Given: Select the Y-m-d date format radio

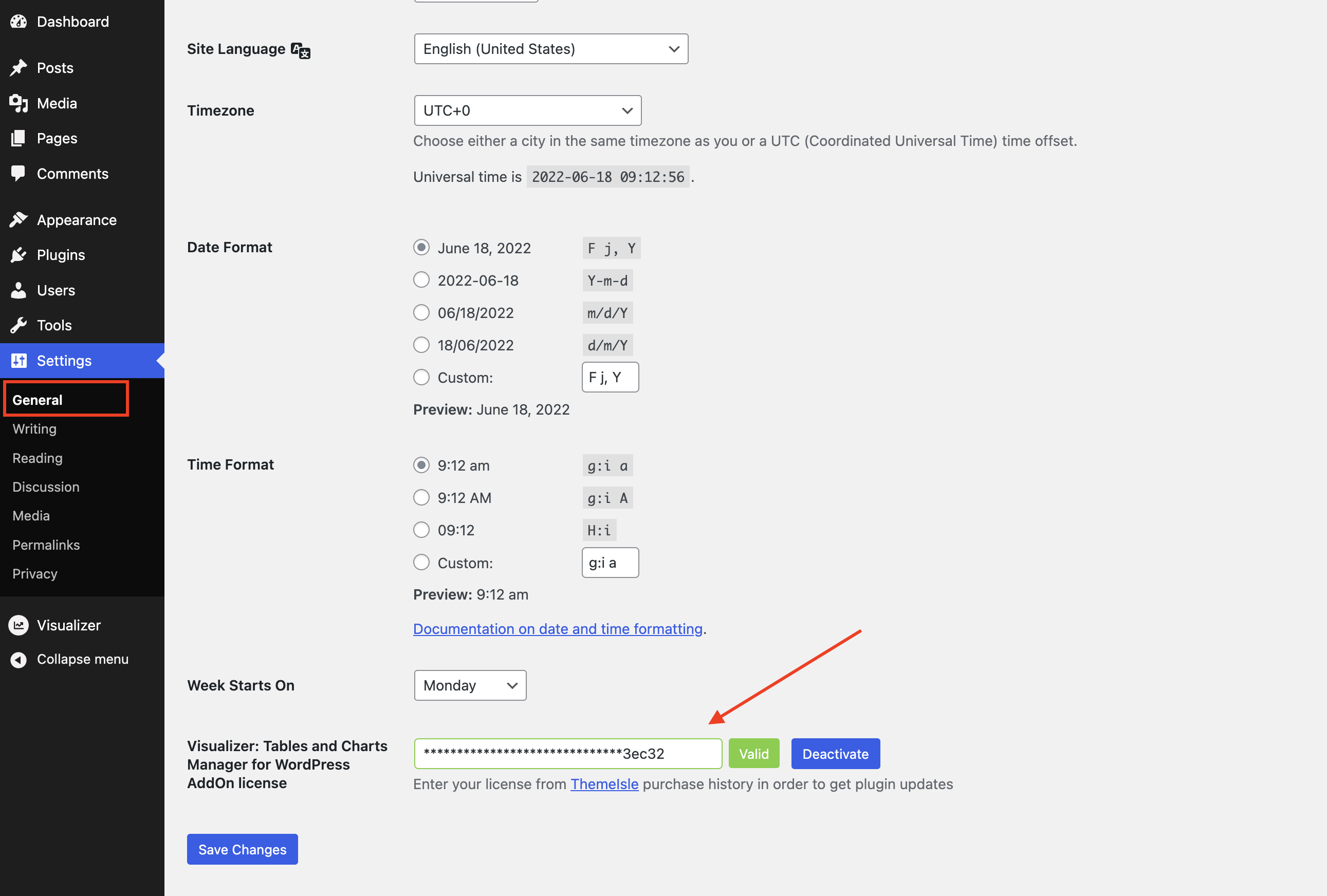Looking at the screenshot, I should point(421,280).
